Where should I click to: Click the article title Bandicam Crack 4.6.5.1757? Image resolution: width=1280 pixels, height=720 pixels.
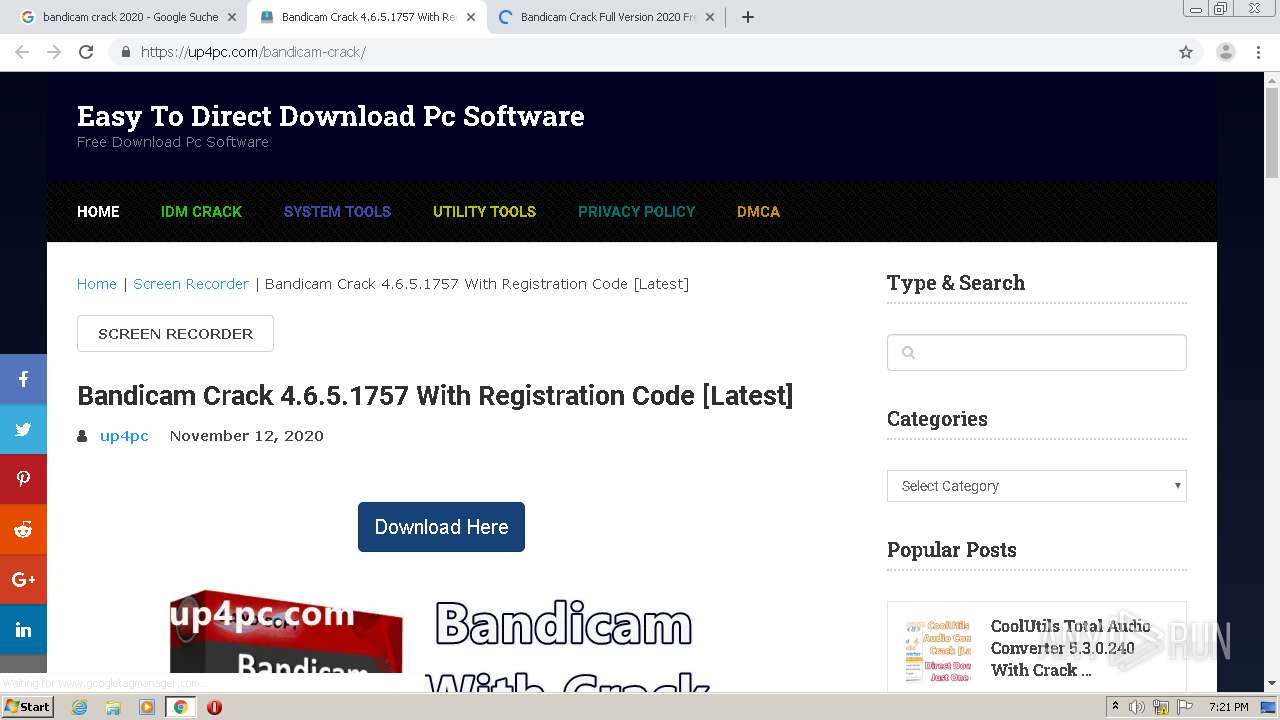click(x=435, y=396)
